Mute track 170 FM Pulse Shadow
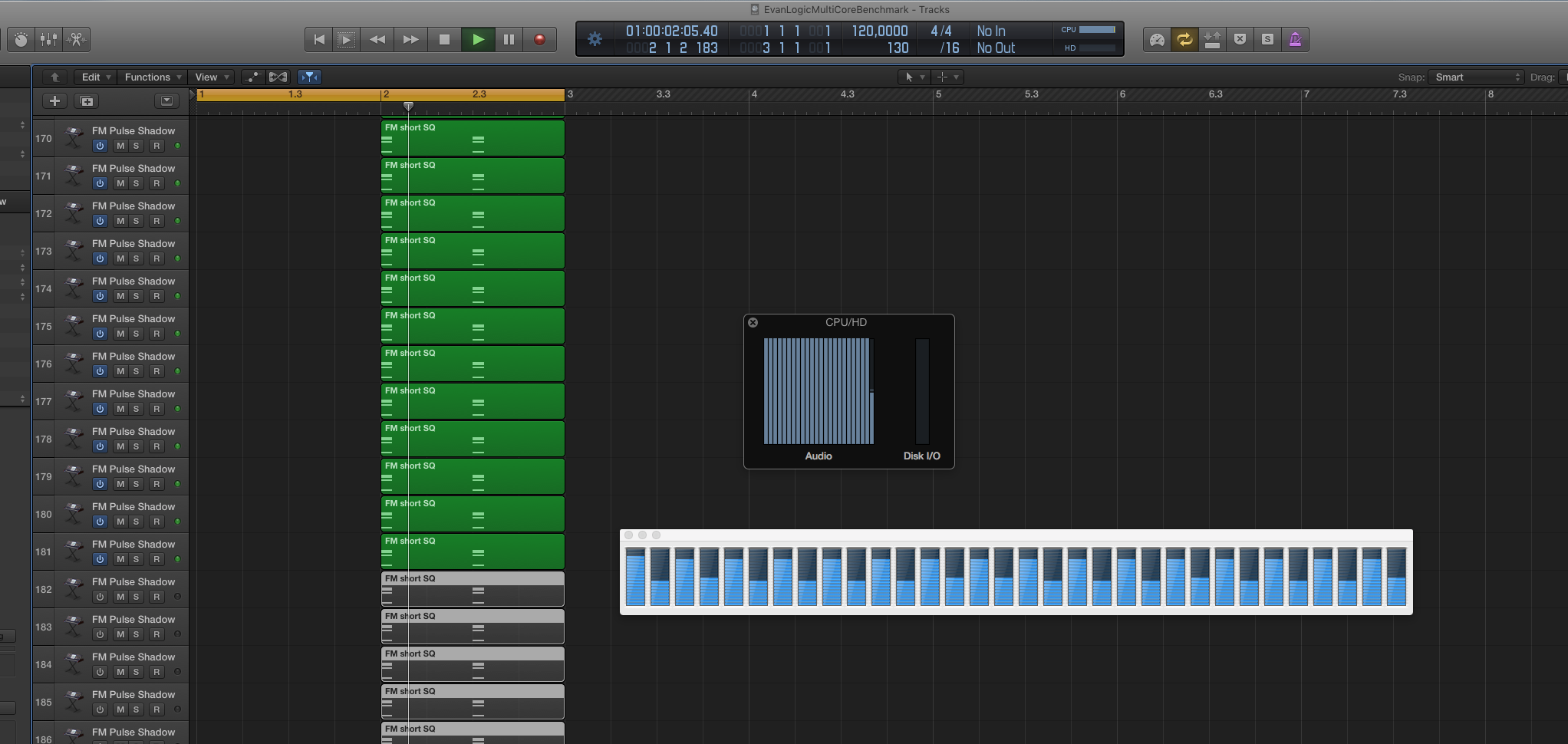The height and width of the screenshot is (744, 1568). (120, 146)
